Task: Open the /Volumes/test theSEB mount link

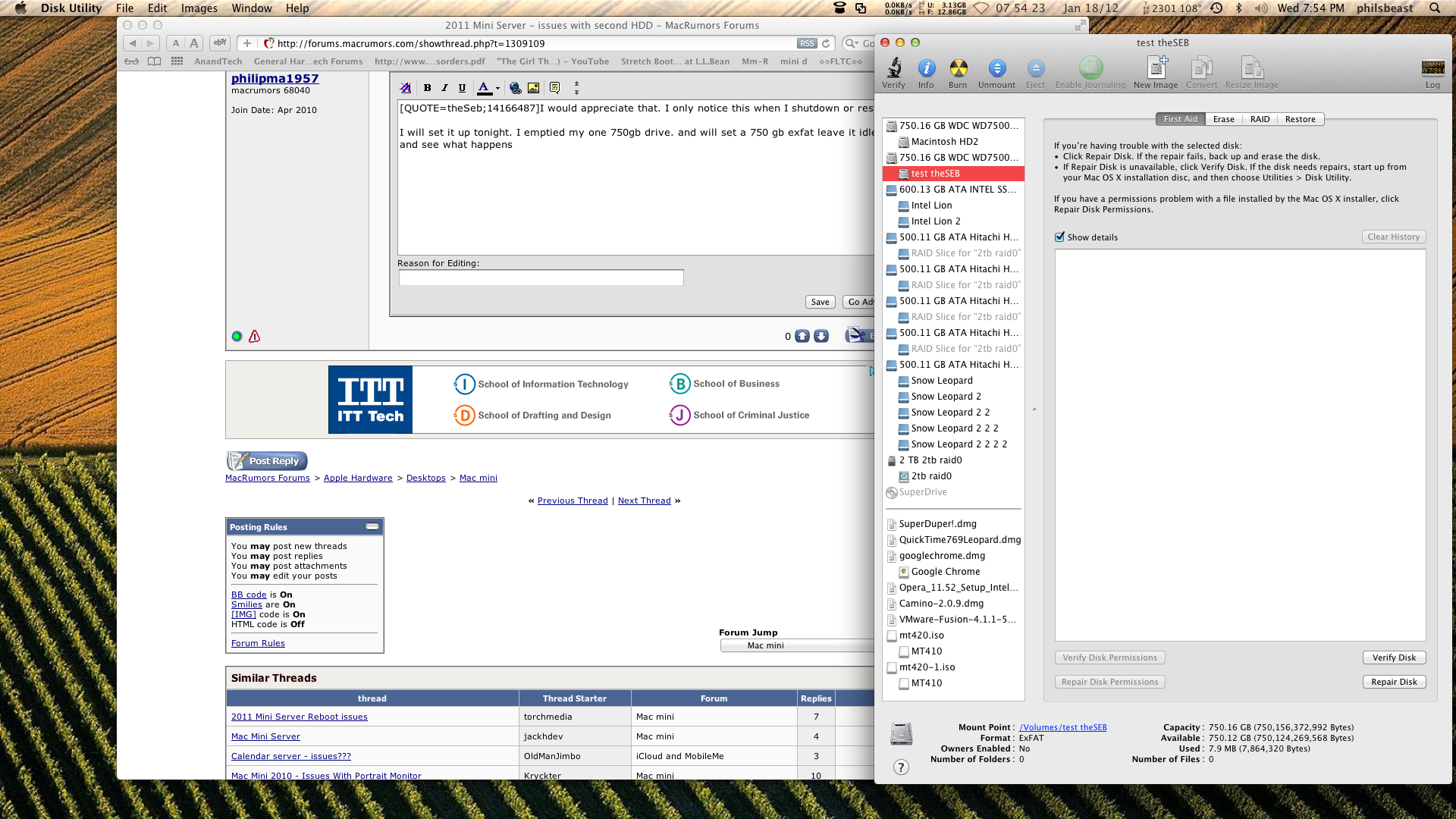Action: point(1062,727)
